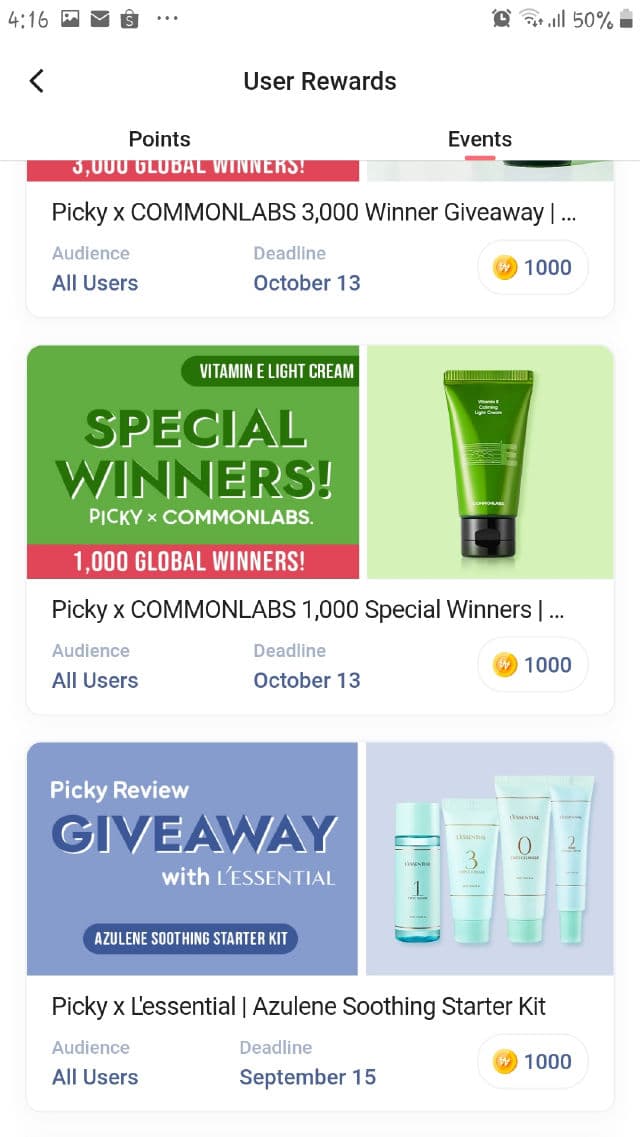Tap the three-dots overflow in status bar

(x=167, y=20)
